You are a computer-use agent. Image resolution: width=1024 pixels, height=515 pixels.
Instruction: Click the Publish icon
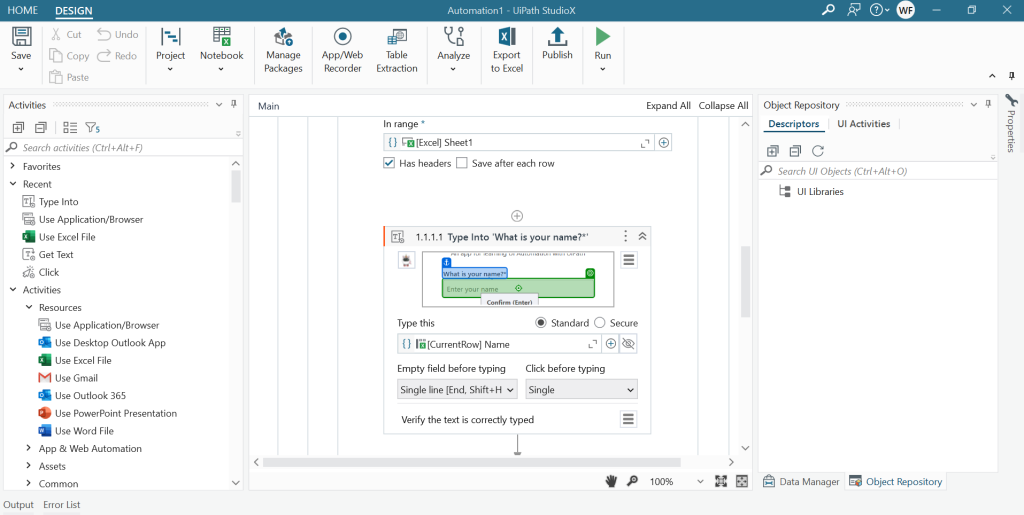(x=557, y=37)
